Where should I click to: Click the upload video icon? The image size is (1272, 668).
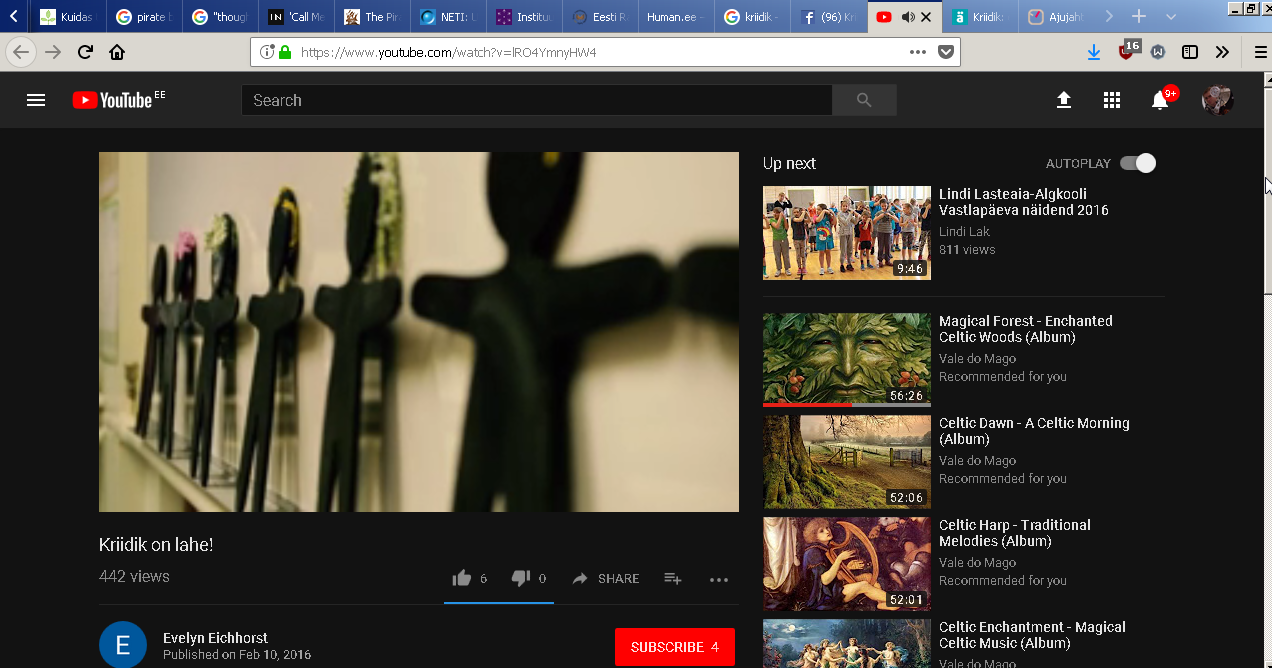coord(1064,100)
